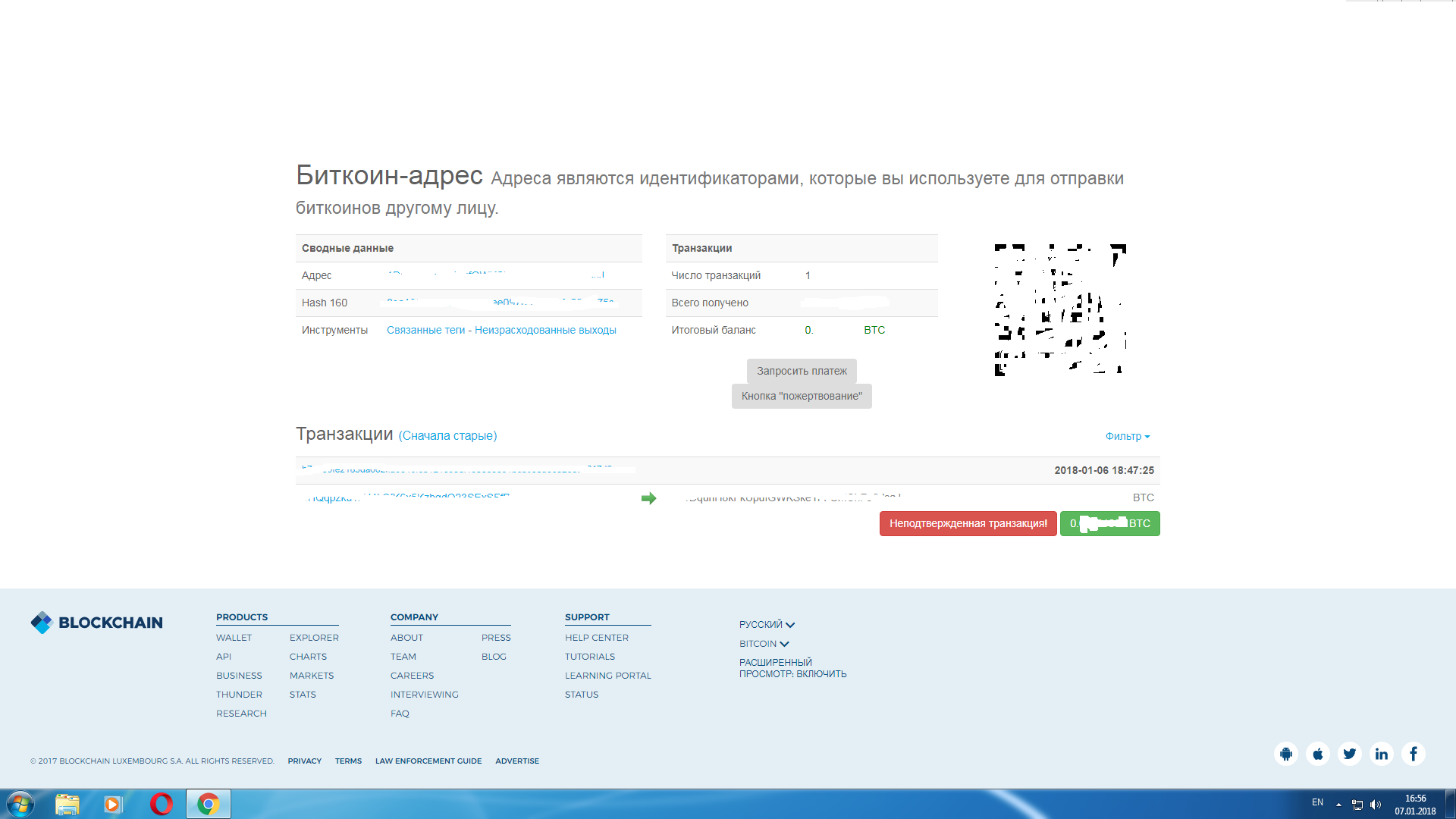Click the volume icon in system tray
The image size is (1456, 819).
pos(1376,805)
